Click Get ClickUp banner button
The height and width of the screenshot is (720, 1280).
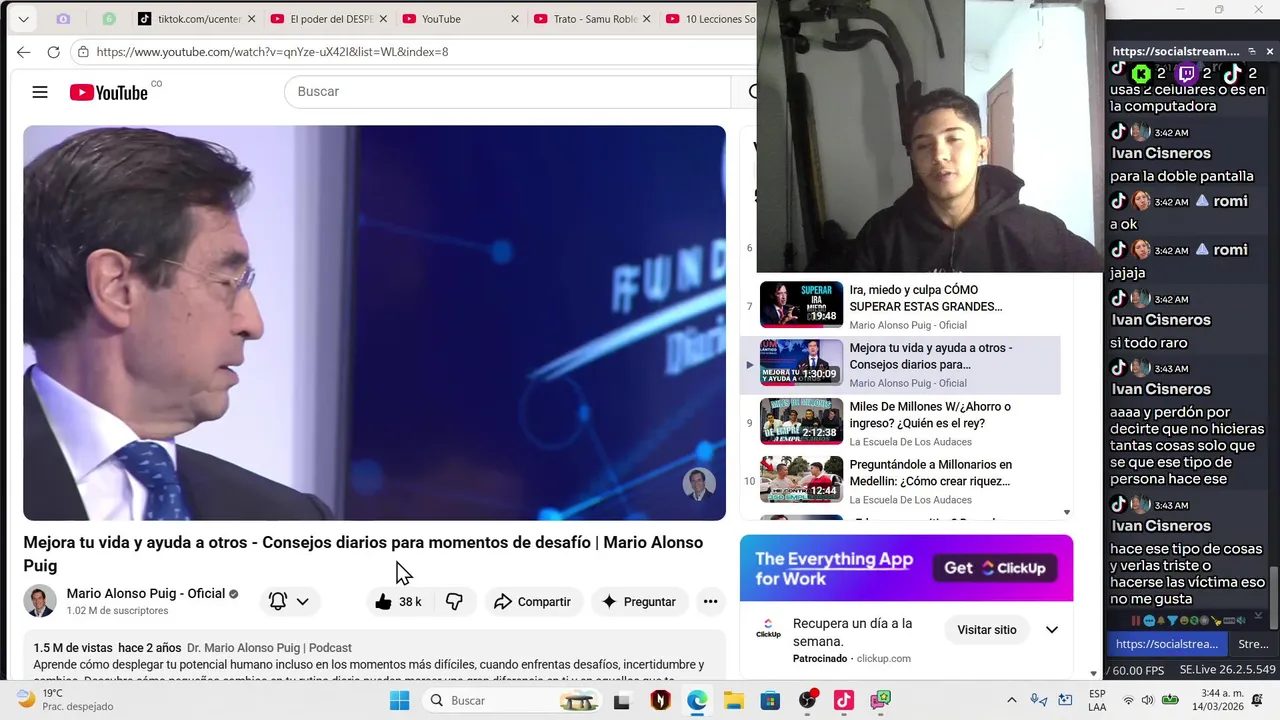[x=996, y=568]
